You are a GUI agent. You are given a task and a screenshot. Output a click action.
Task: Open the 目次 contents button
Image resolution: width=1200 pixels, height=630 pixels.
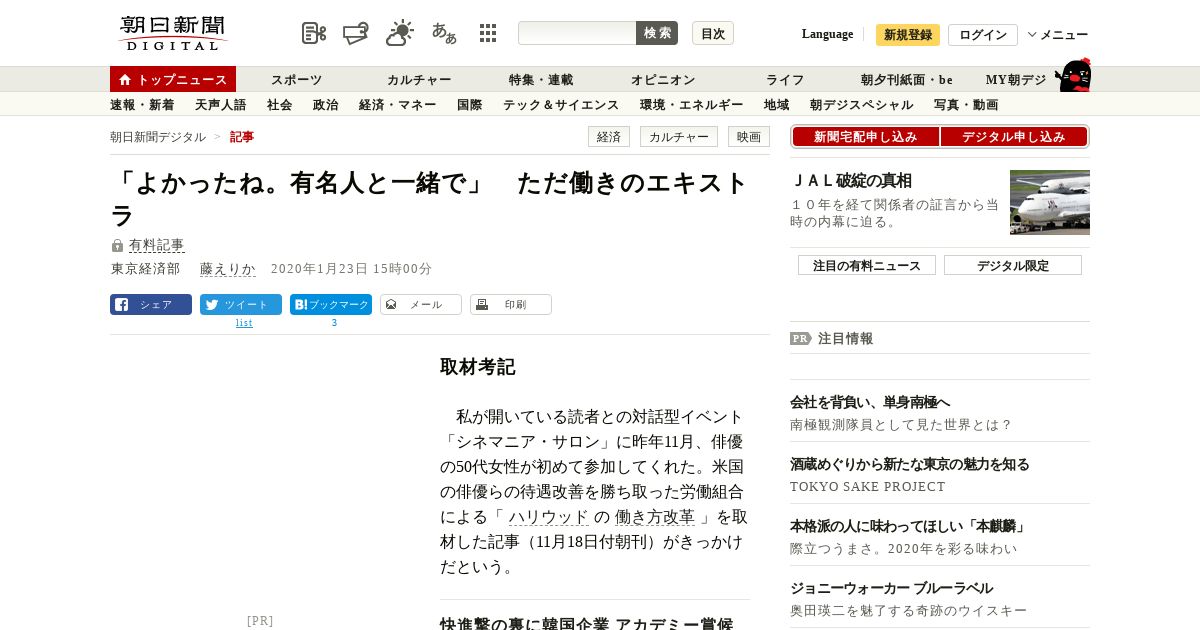(x=713, y=33)
